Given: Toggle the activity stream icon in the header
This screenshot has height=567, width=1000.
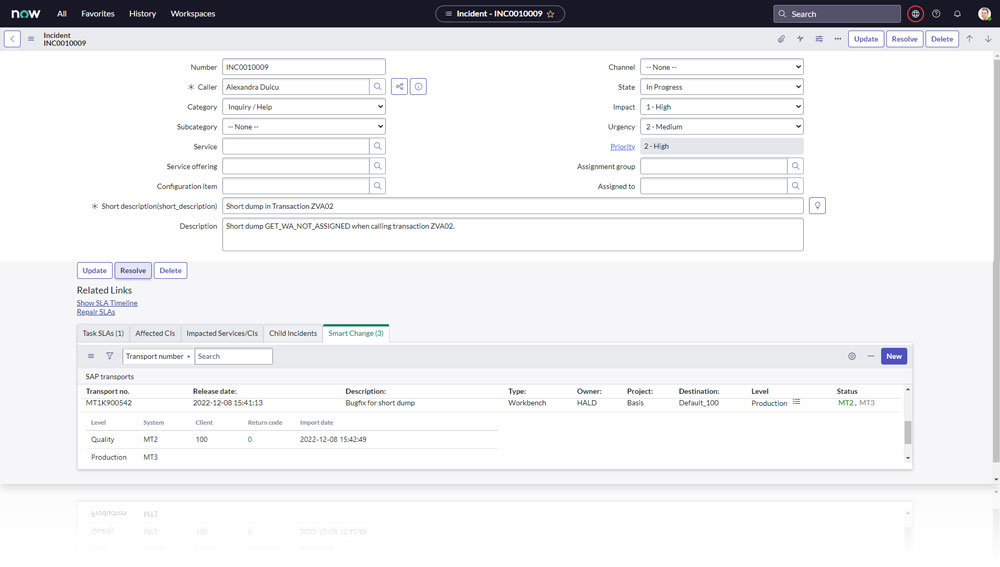Looking at the screenshot, I should click(800, 39).
